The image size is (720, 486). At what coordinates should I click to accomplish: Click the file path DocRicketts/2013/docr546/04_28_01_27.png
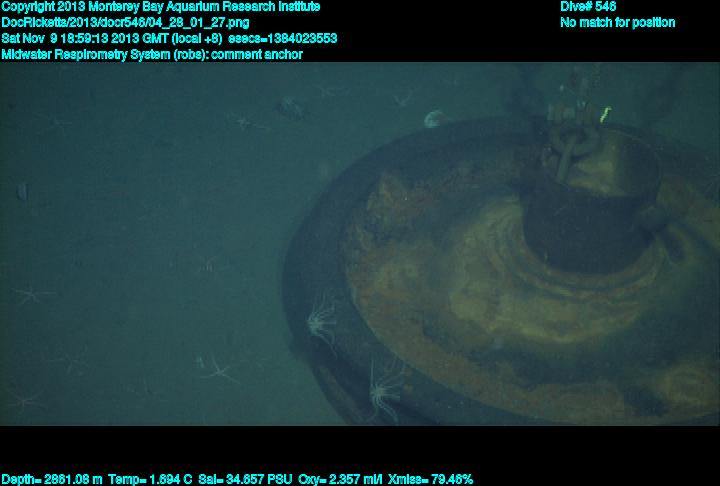(x=125, y=23)
